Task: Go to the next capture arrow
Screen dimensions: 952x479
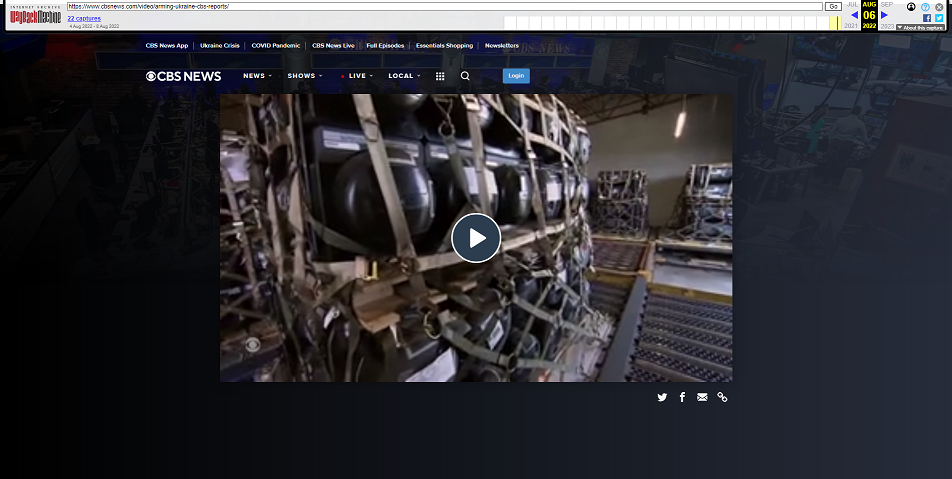Action: coord(884,15)
